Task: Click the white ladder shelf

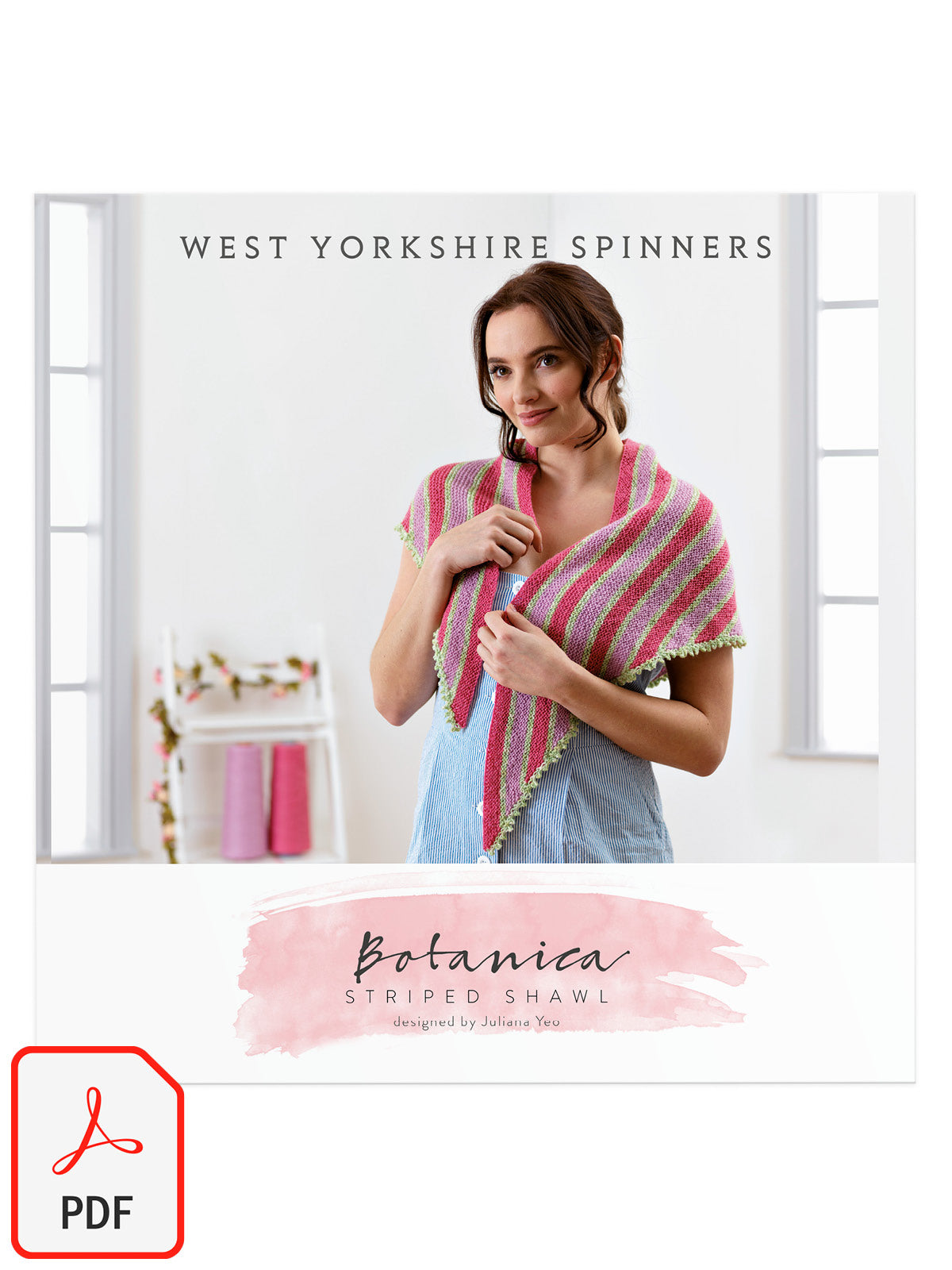Action: click(252, 742)
